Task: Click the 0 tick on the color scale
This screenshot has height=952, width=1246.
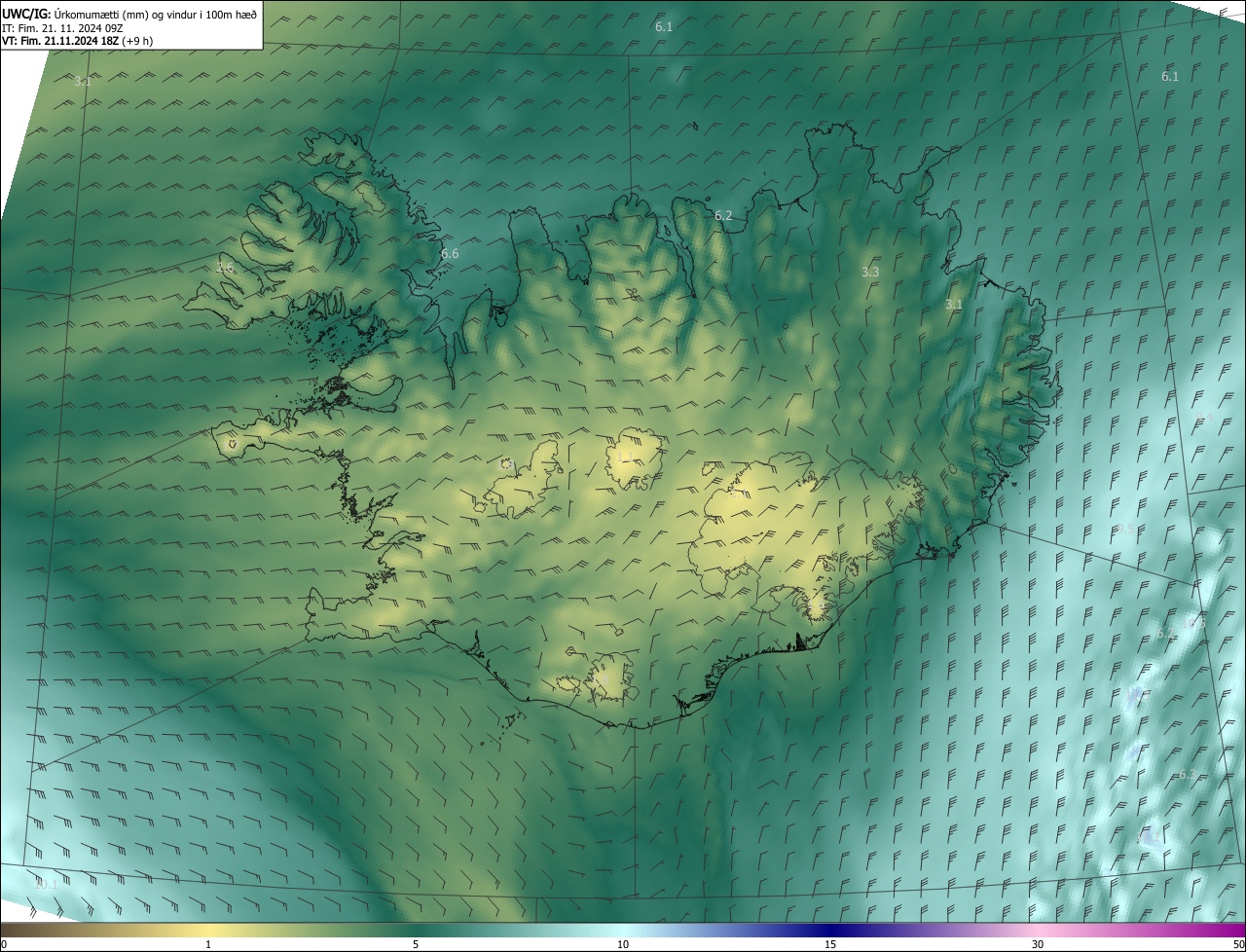Action: (4, 944)
